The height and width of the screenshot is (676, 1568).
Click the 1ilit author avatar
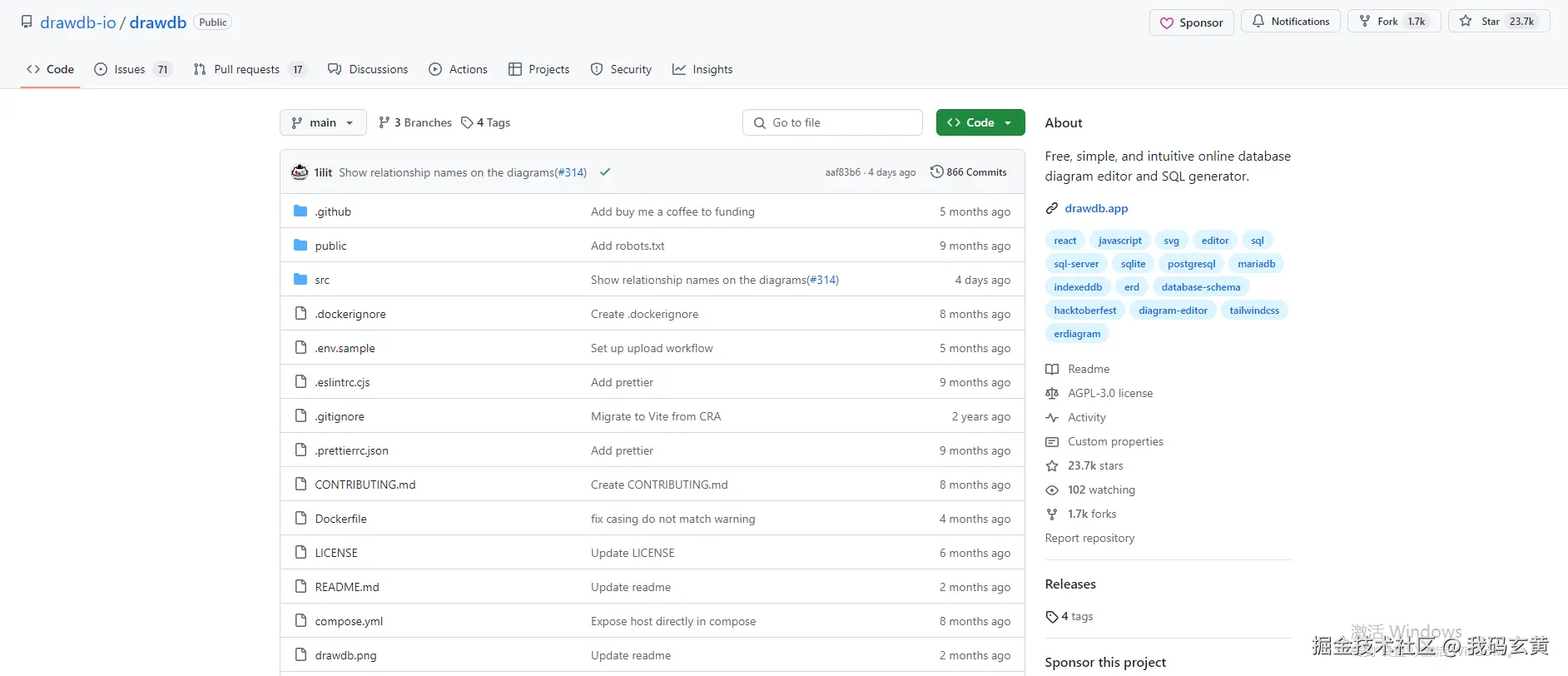click(x=300, y=172)
